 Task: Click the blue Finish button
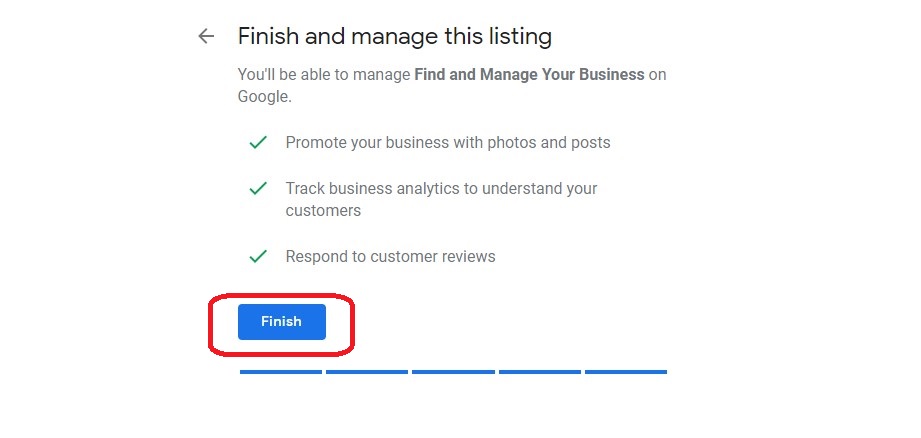[281, 322]
